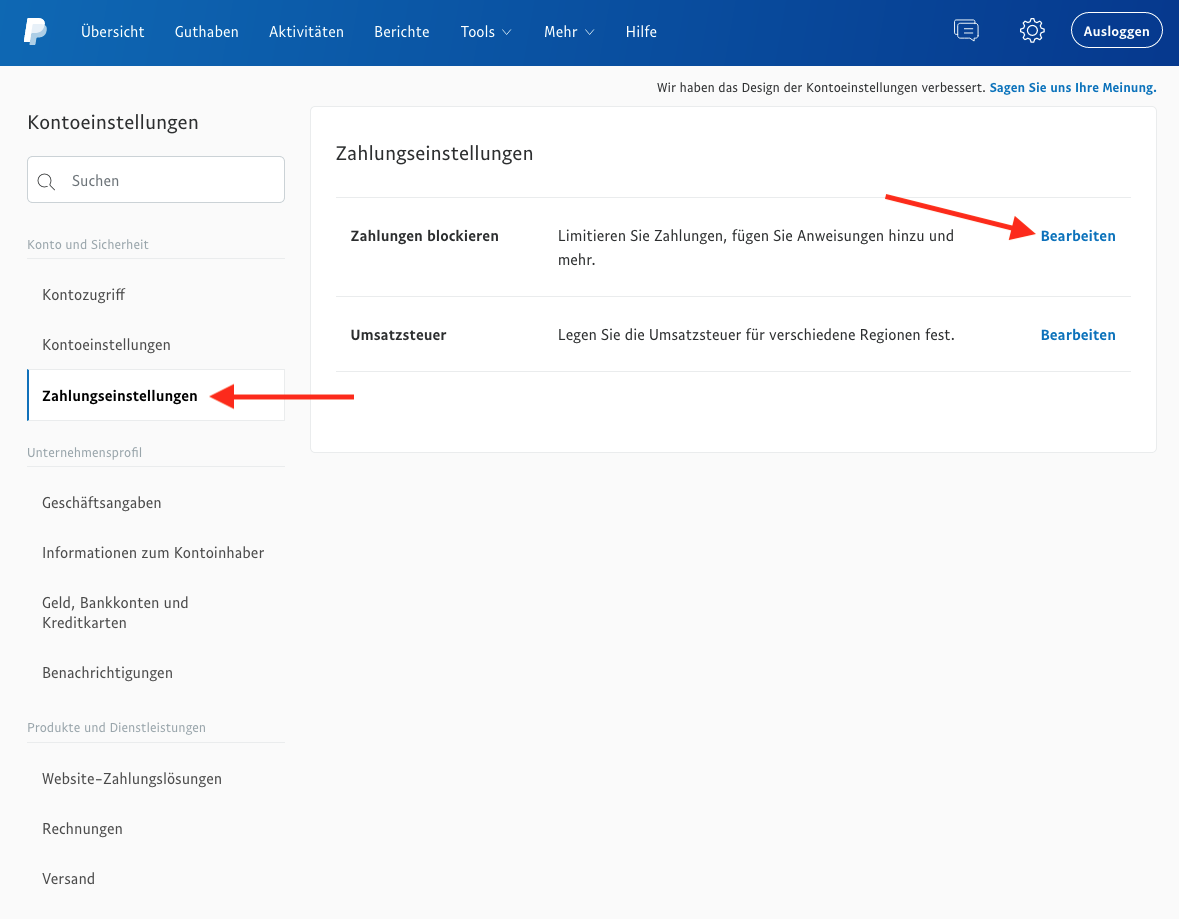Select Geld, Bankkonten und Kreditkarten
This screenshot has height=919, width=1179.
pyautogui.click(x=115, y=612)
